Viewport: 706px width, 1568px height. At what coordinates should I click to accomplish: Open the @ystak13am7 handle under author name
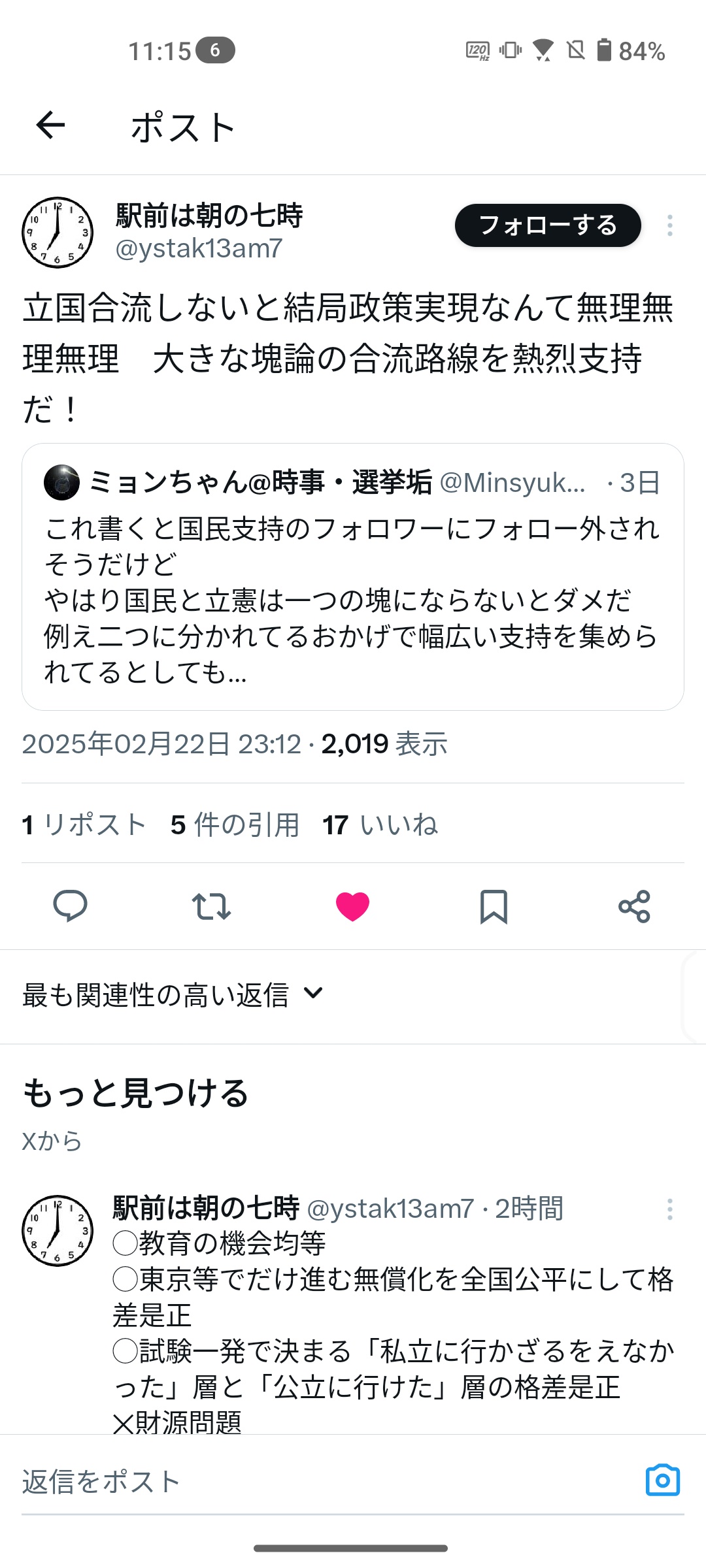pyautogui.click(x=199, y=248)
